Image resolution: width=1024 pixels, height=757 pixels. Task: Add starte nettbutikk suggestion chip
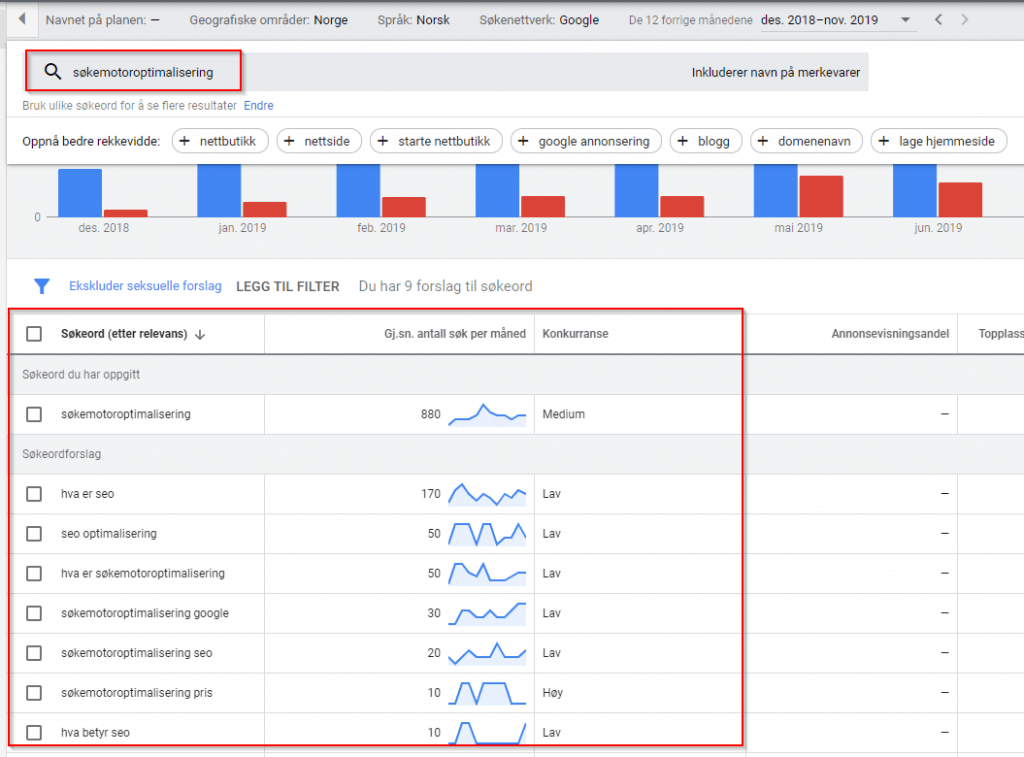tap(436, 141)
